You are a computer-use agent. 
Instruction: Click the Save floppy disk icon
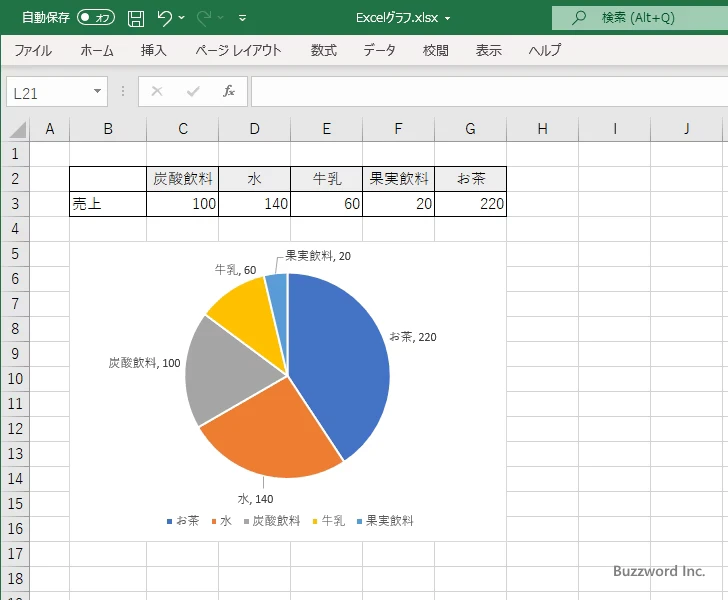pos(136,18)
